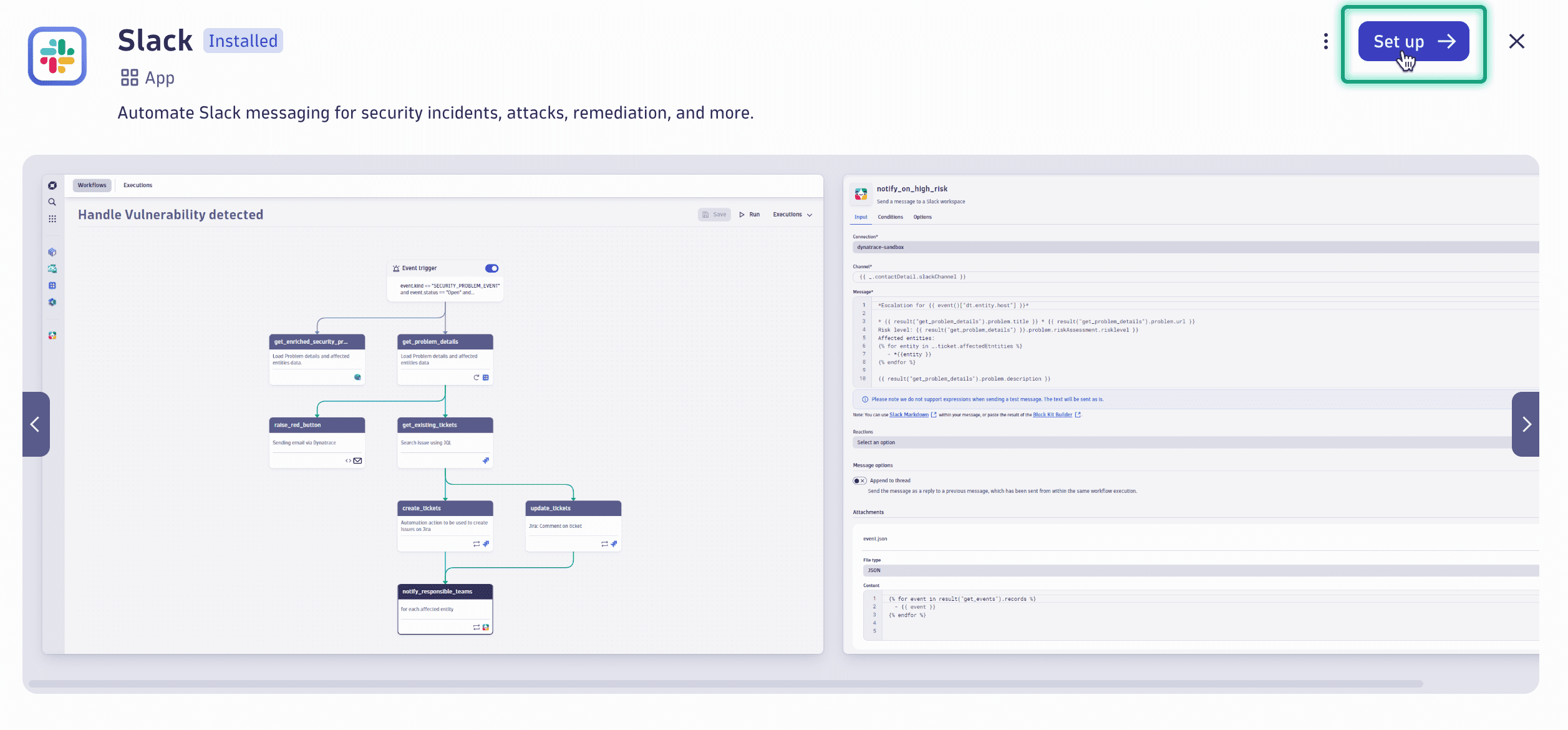Screen dimensions: 1568x730
Task: Click the Slack icon beside notify_on_high_risk
Action: tap(861, 194)
